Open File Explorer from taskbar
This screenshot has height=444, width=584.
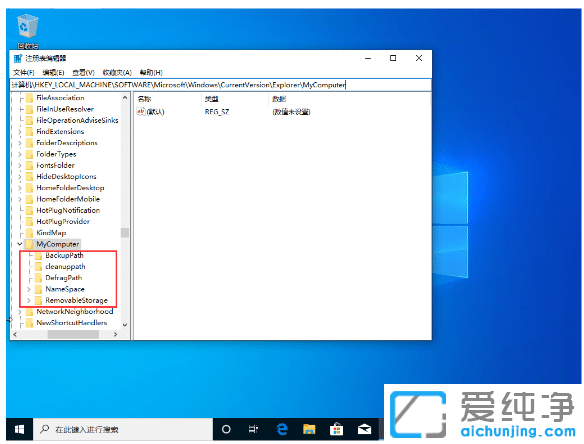pos(309,429)
